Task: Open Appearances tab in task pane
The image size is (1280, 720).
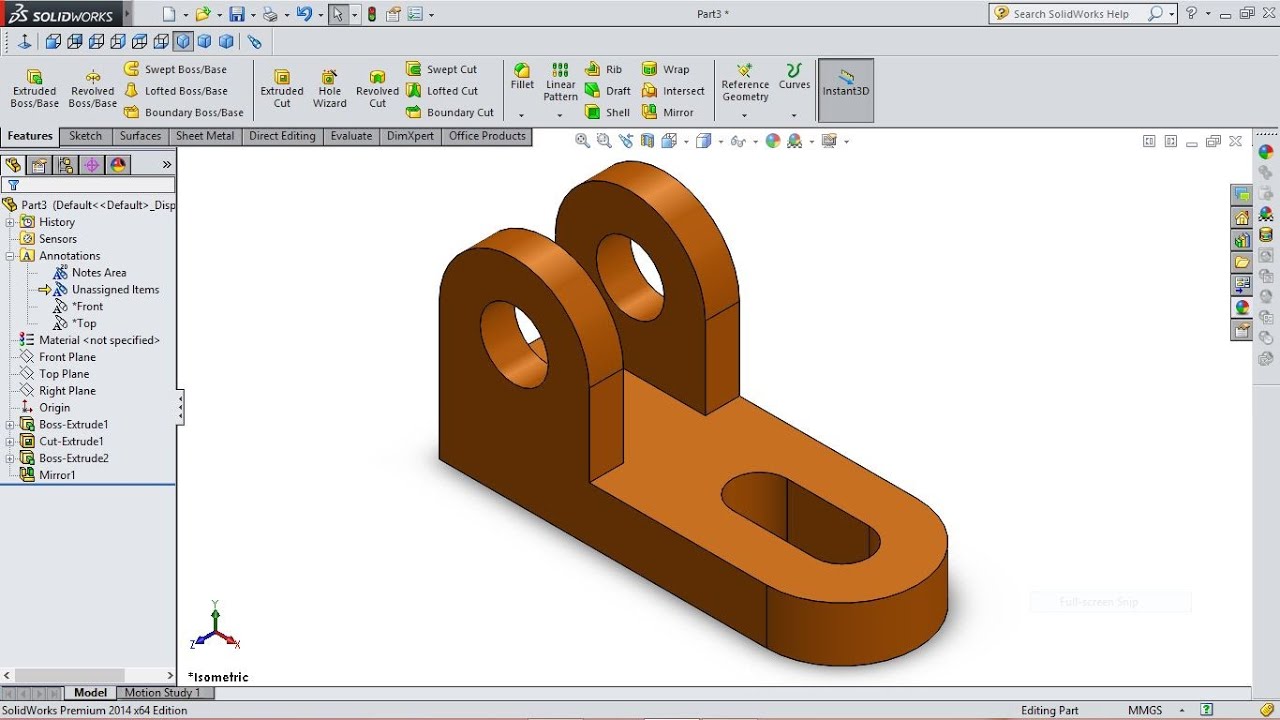Action: coord(1242,307)
